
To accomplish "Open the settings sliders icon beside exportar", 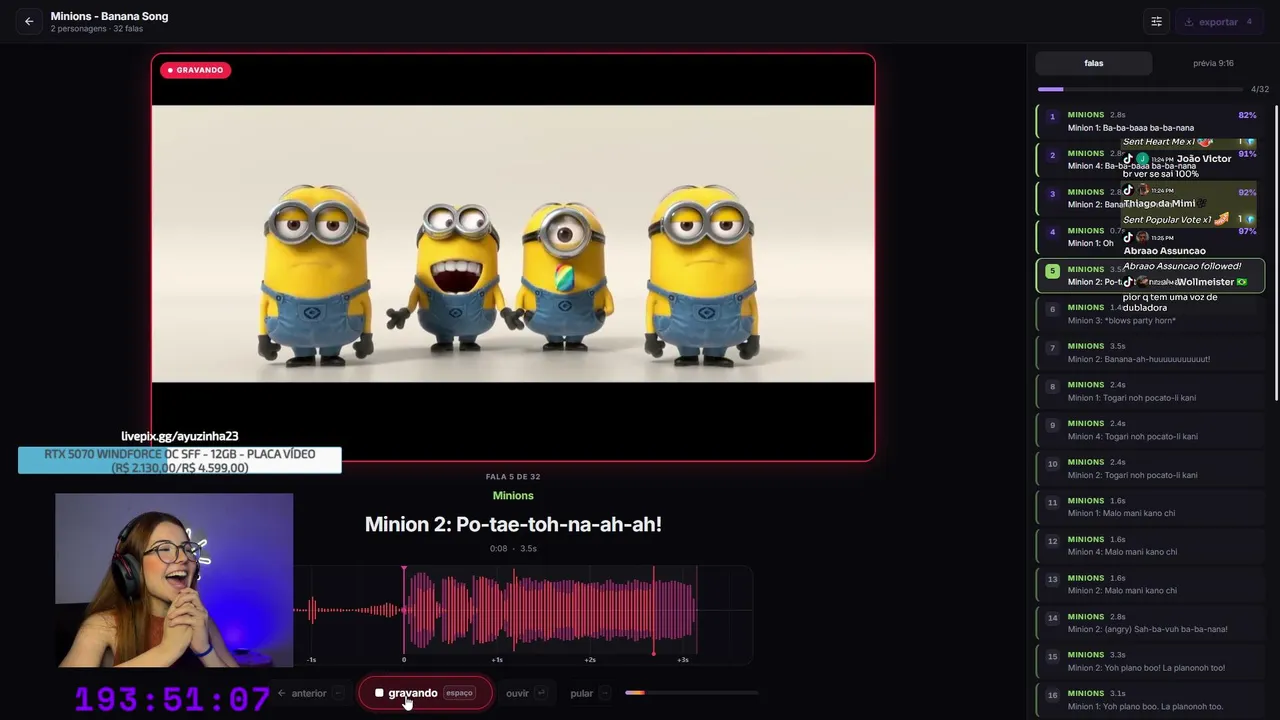I will click(1156, 21).
